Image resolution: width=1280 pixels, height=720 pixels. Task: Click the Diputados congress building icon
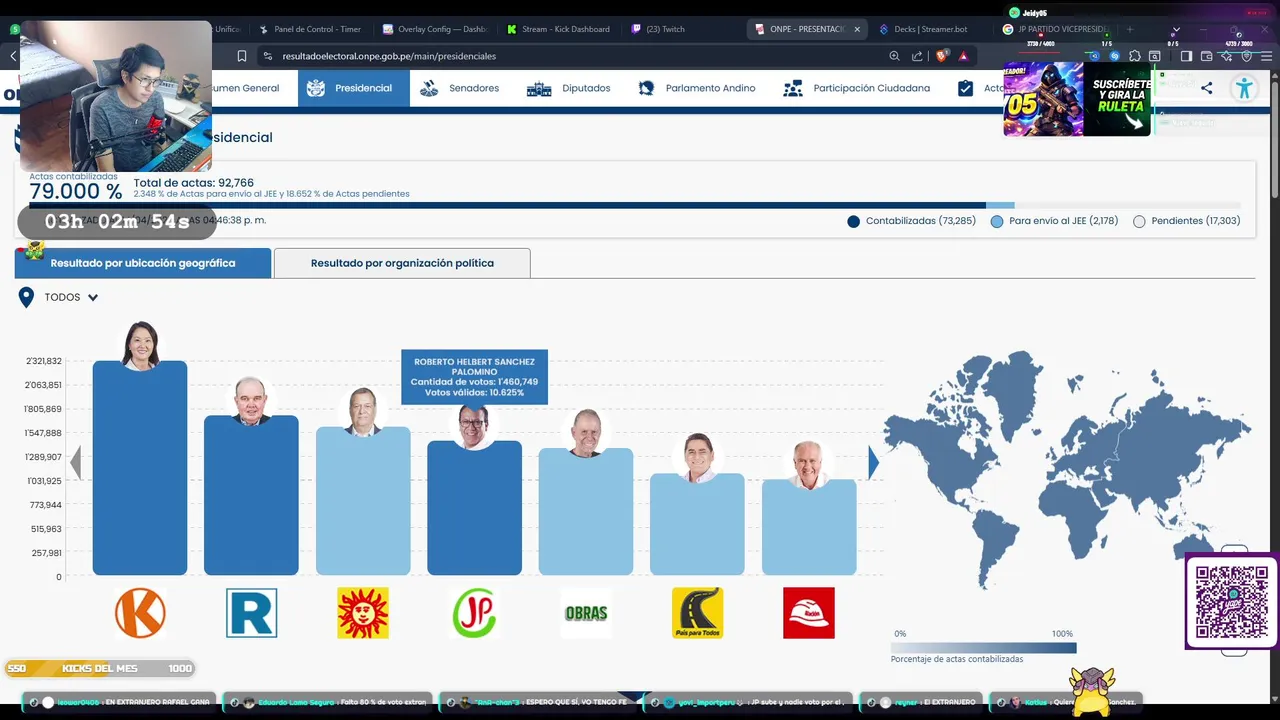point(539,89)
